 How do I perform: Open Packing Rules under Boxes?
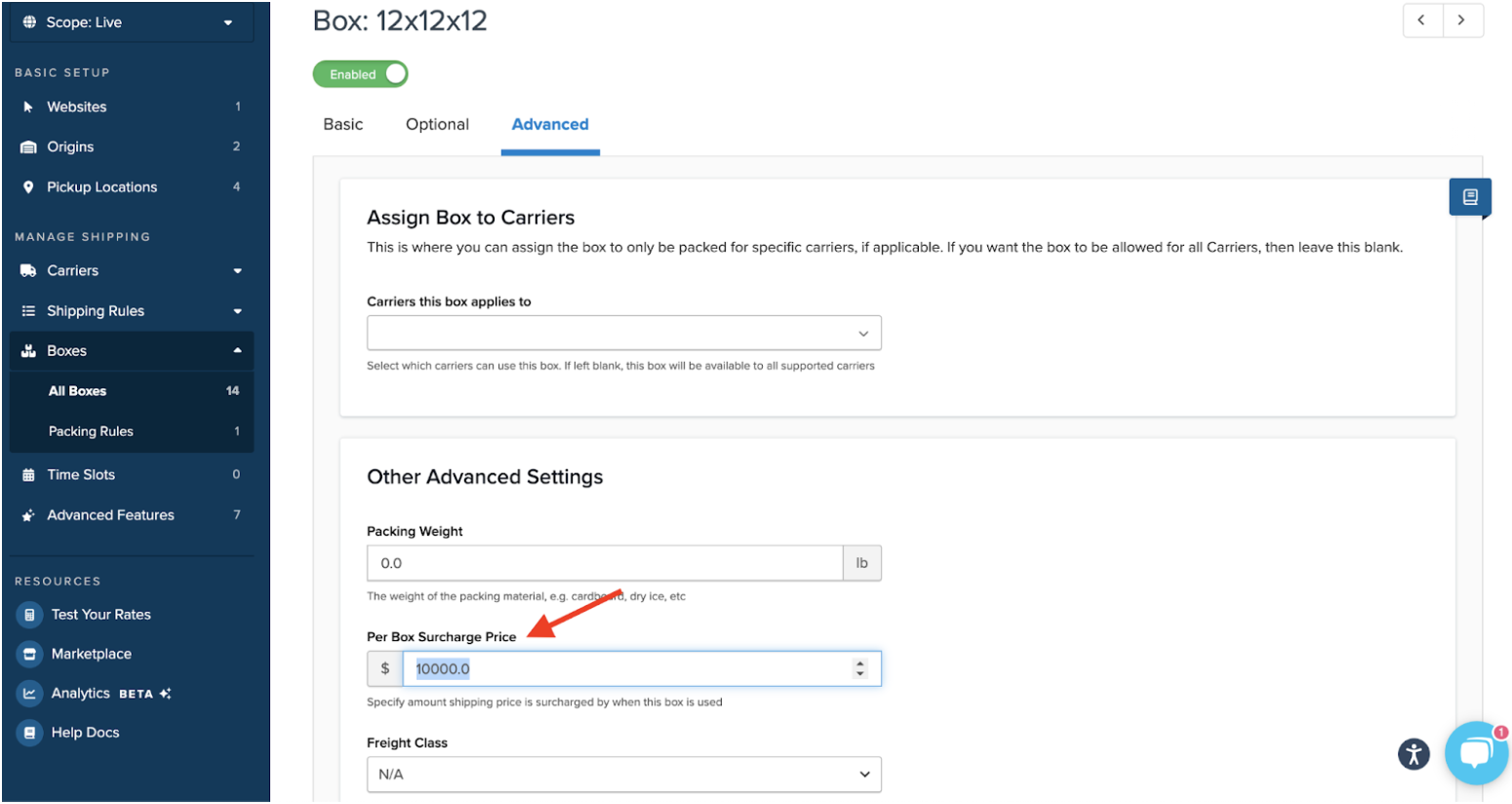click(91, 431)
